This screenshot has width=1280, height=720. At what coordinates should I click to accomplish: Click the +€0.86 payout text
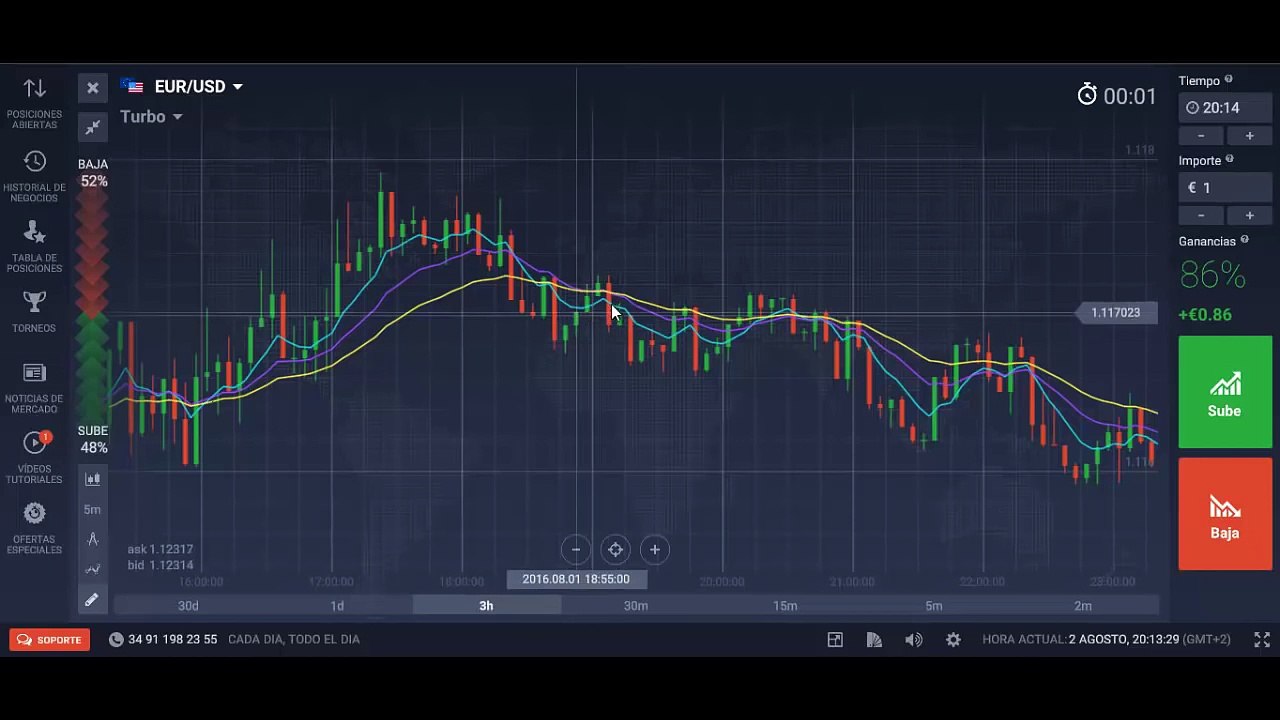coord(1205,314)
